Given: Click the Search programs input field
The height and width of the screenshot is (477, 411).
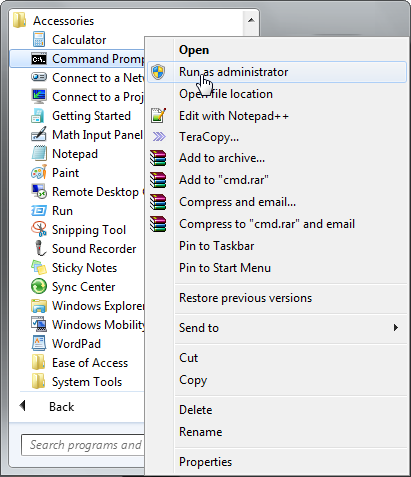Looking at the screenshot, I should pyautogui.click(x=83, y=445).
